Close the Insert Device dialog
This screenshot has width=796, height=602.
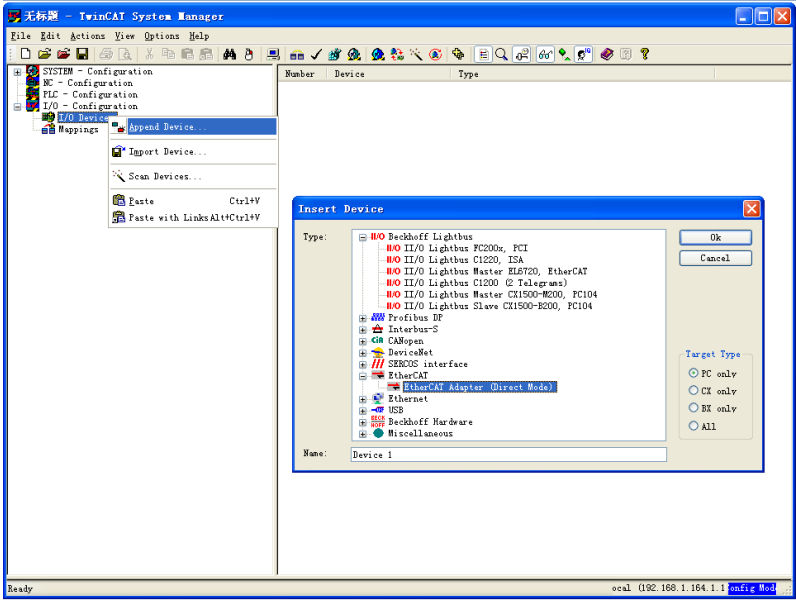click(x=751, y=209)
